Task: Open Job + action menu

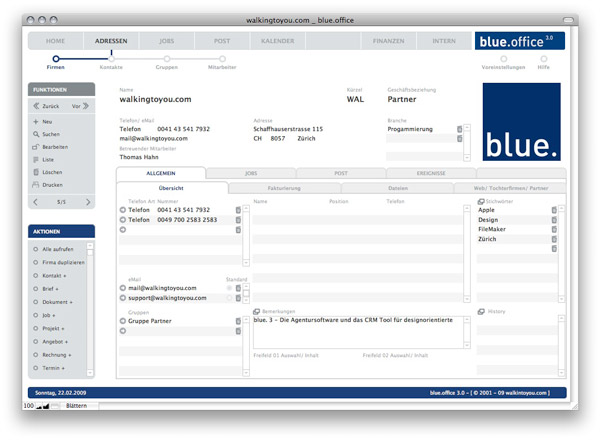Action: pyautogui.click(x=44, y=315)
